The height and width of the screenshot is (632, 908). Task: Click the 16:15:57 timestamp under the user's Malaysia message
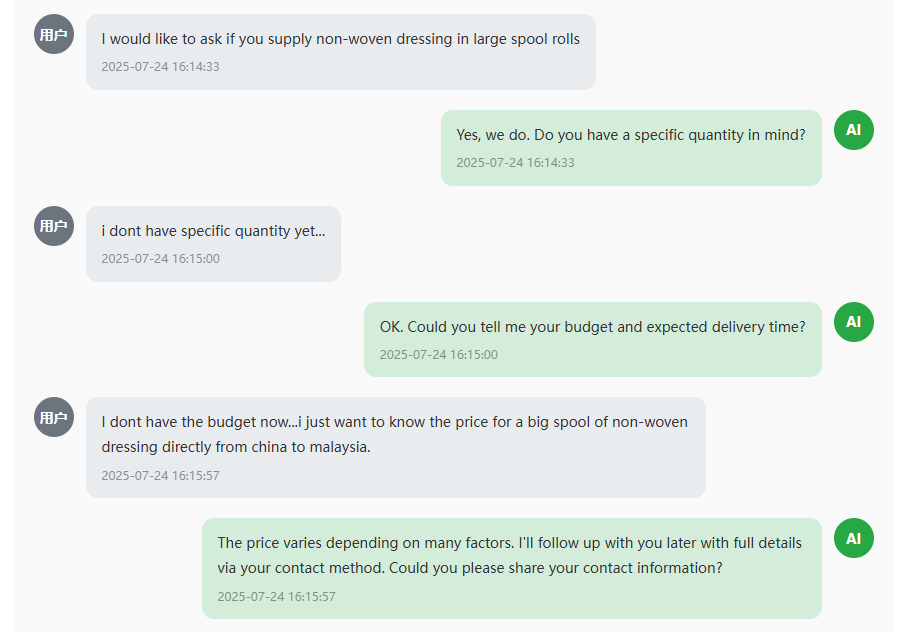point(160,476)
